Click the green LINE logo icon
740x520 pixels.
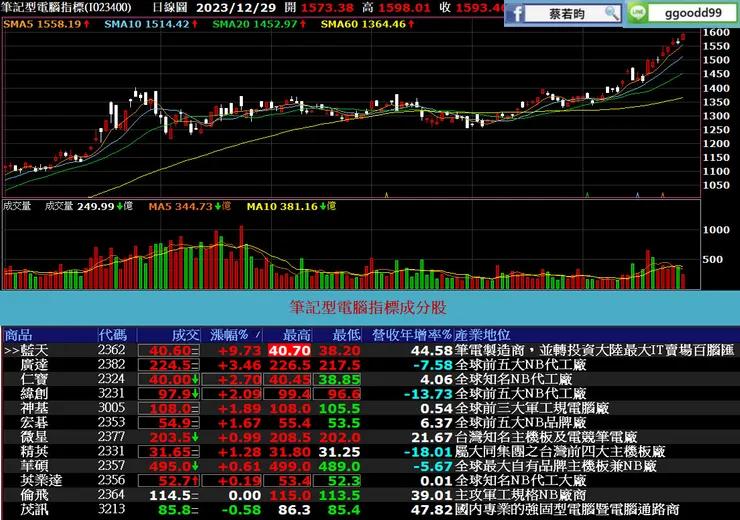click(638, 13)
